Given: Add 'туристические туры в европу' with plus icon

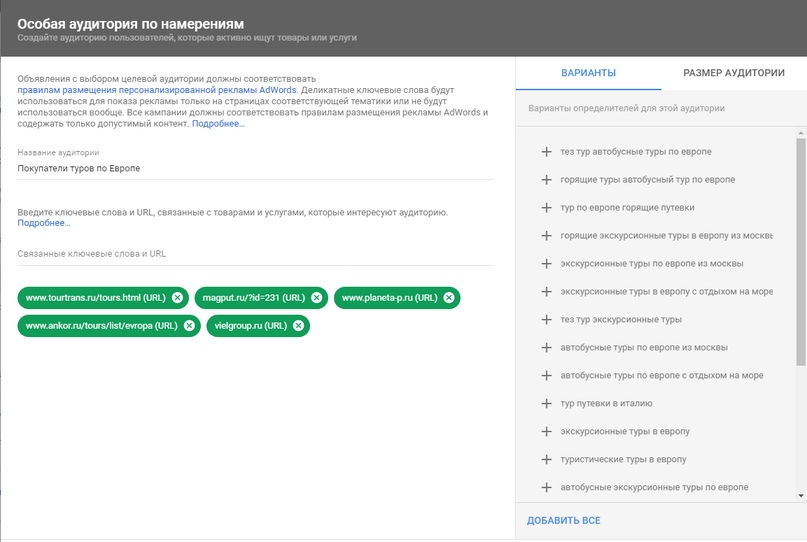Looking at the screenshot, I should 546,459.
